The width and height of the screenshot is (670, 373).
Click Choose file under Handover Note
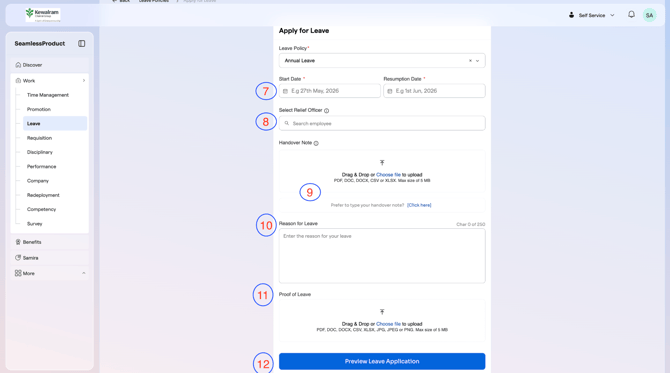tap(388, 175)
